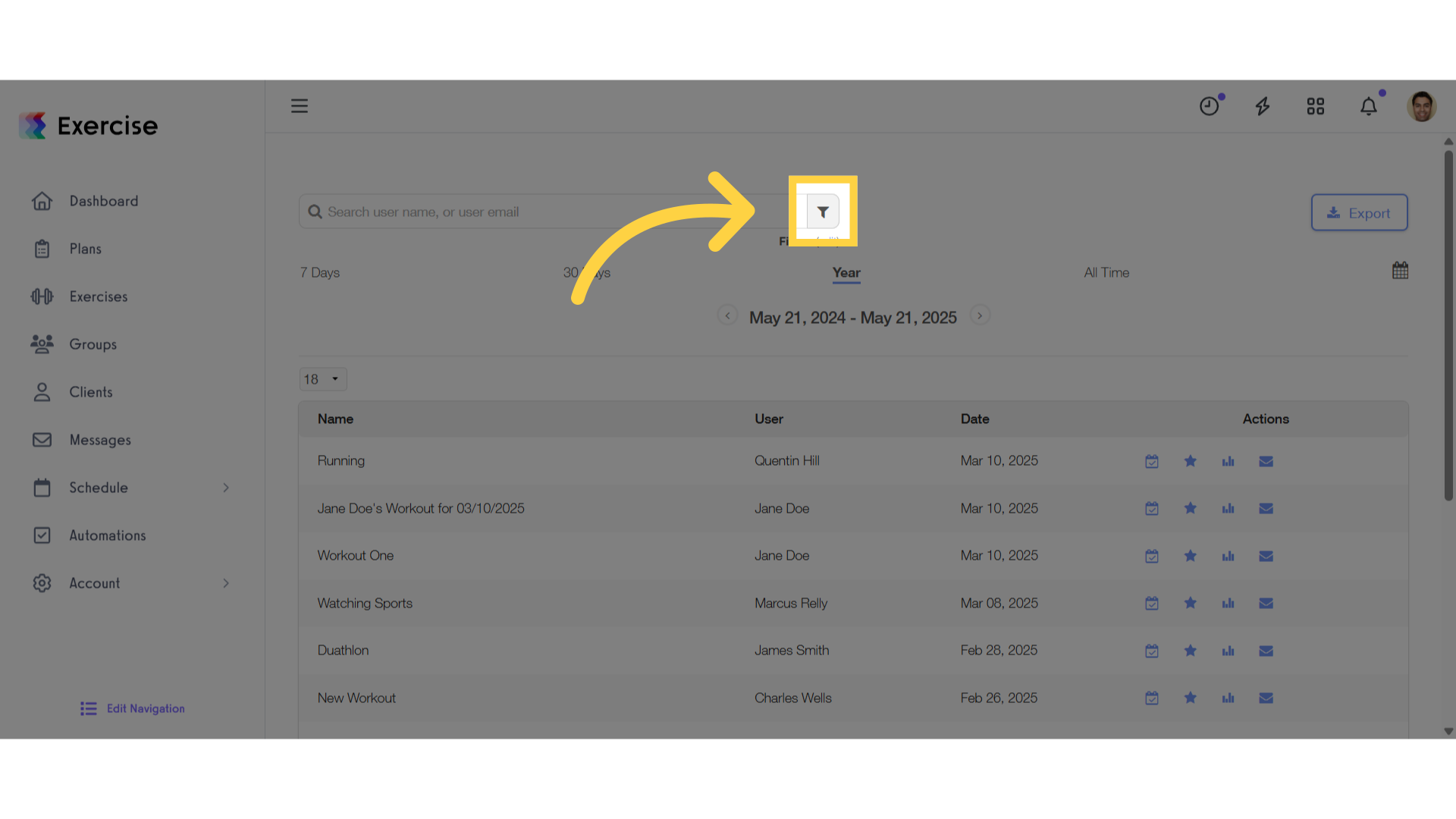Open the calendar date picker icon
Viewport: 1456px width, 819px height.
tap(1400, 271)
